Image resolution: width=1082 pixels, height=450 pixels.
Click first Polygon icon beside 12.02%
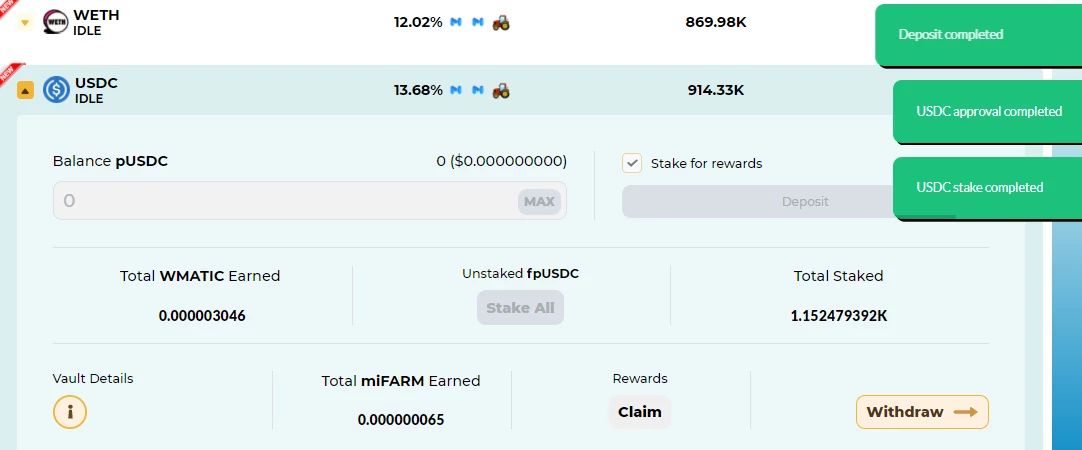coord(455,22)
